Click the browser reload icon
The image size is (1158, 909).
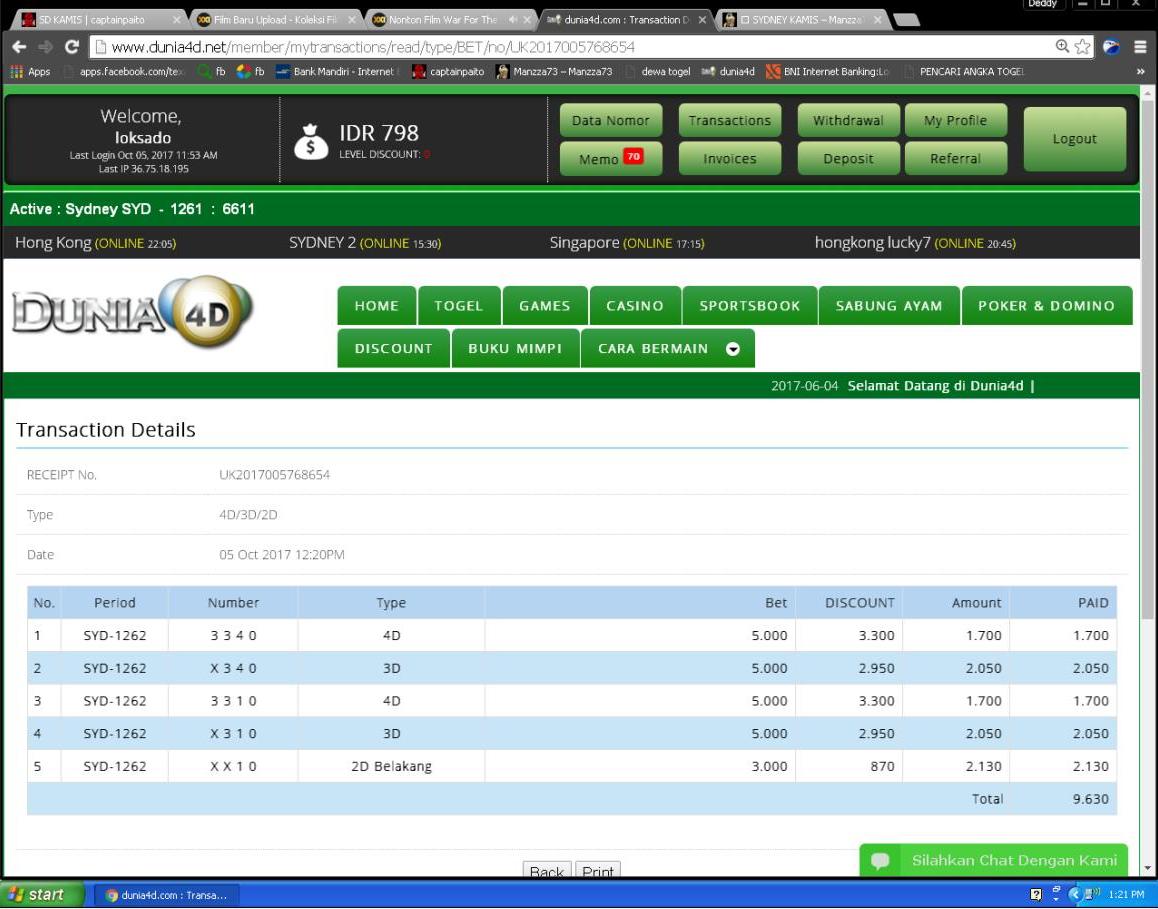(72, 47)
